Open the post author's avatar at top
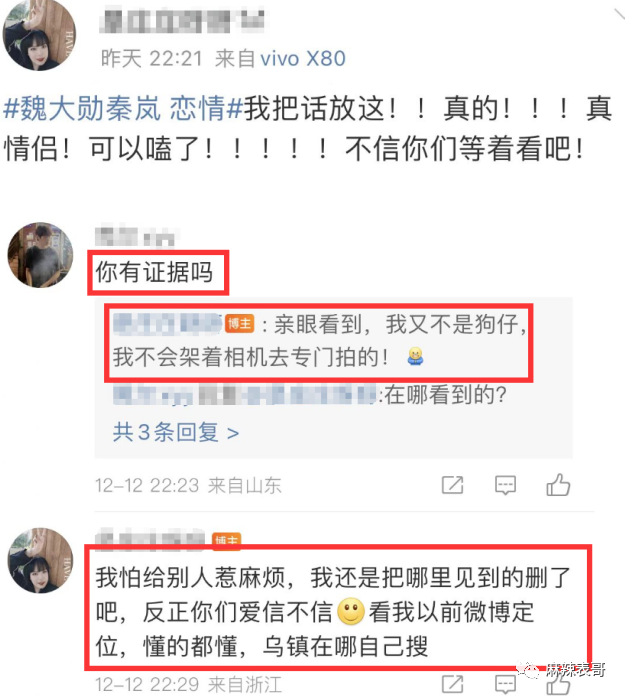Viewport: 625px width, 696px height. pyautogui.click(x=39, y=35)
